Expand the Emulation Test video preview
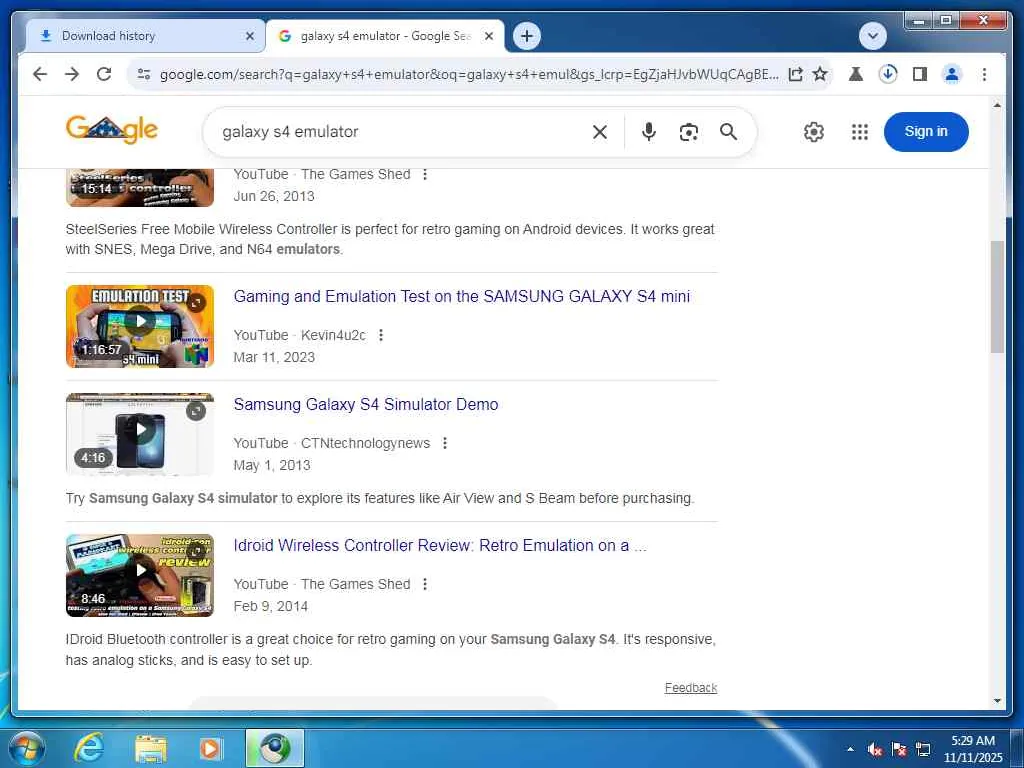 pyautogui.click(x=196, y=302)
